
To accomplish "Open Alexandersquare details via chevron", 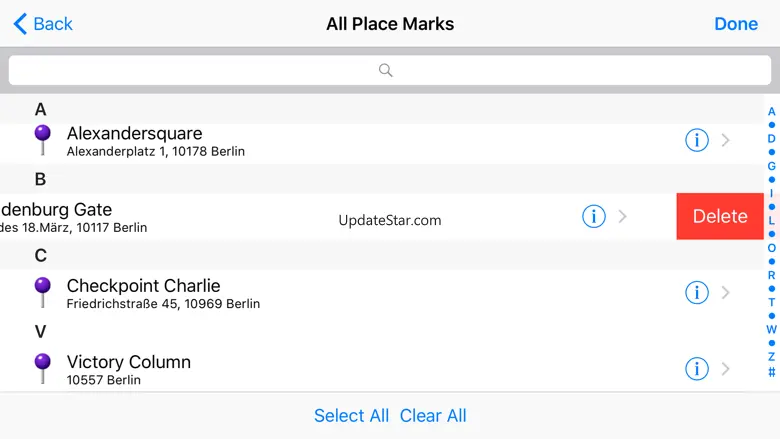I will point(726,141).
